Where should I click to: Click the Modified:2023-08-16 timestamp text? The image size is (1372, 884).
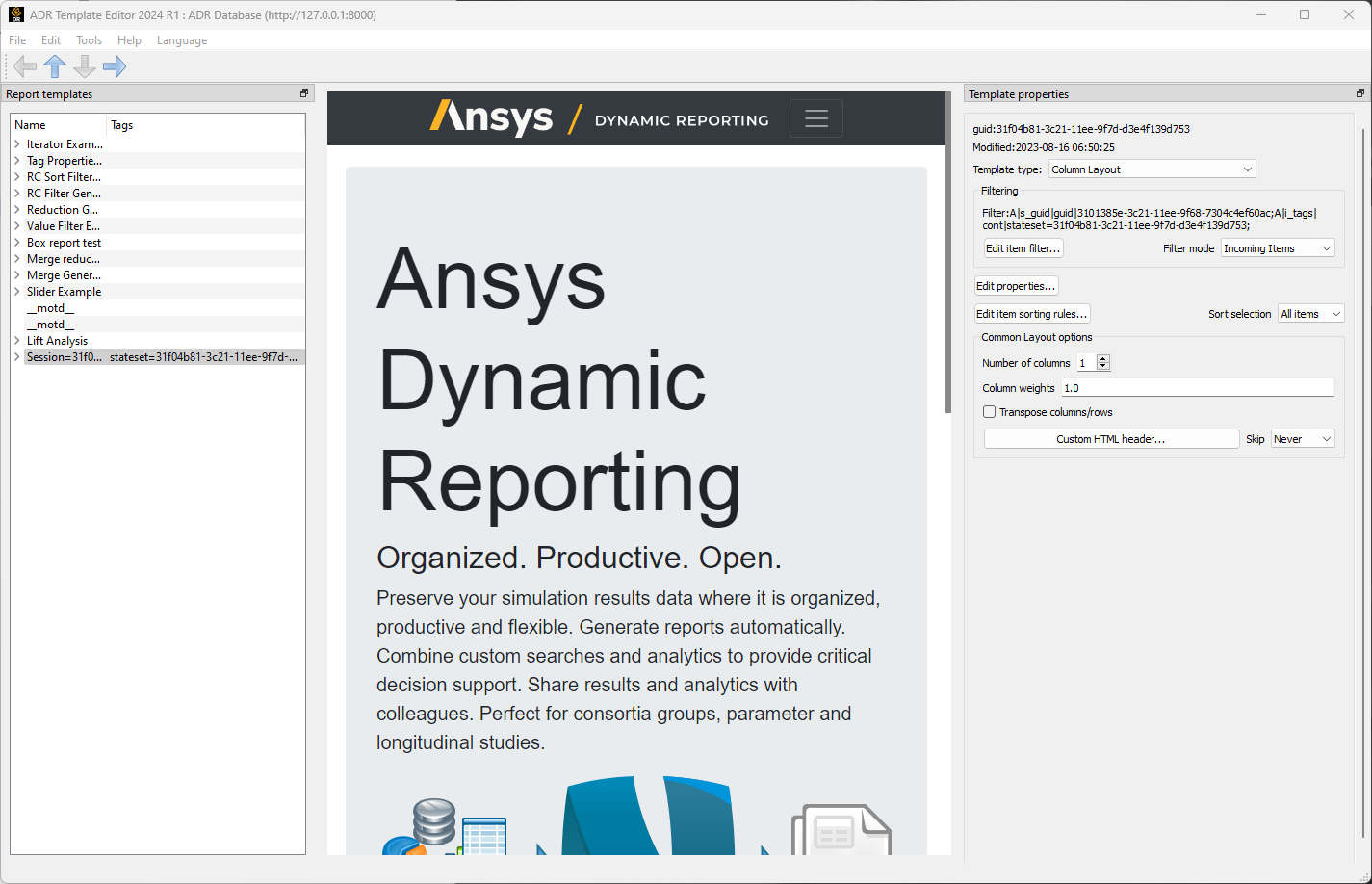(x=1044, y=147)
